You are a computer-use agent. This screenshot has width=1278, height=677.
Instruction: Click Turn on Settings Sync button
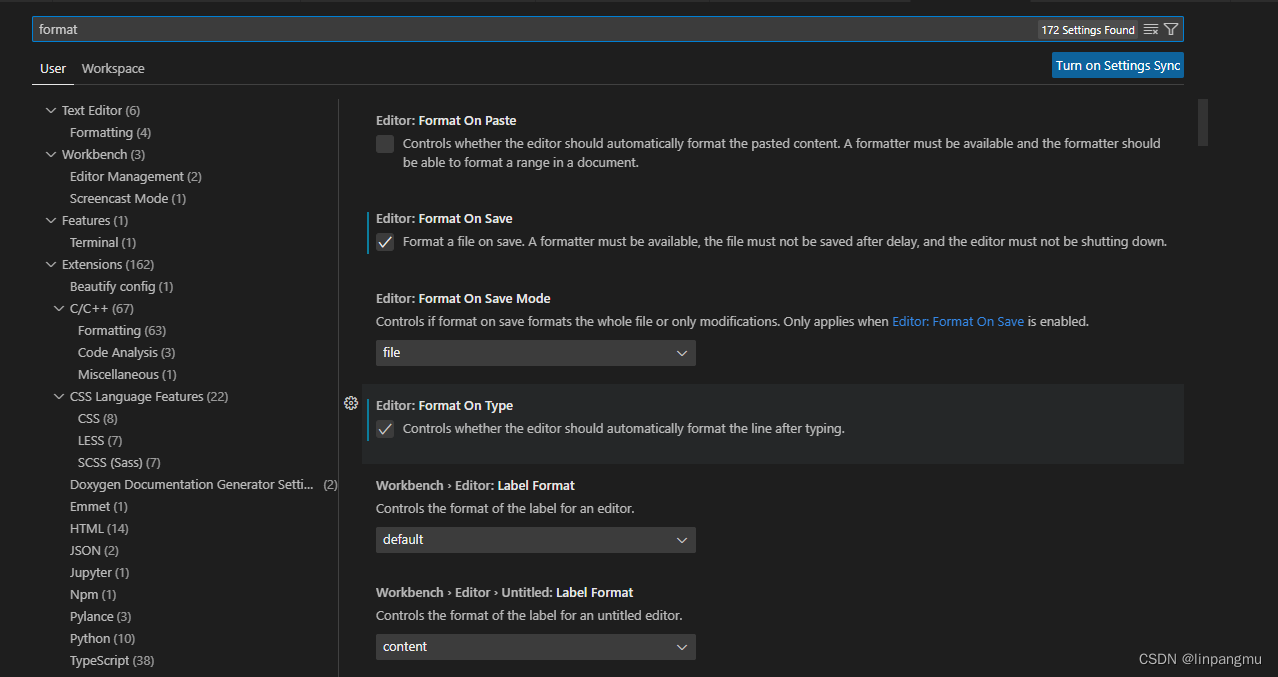click(1117, 66)
